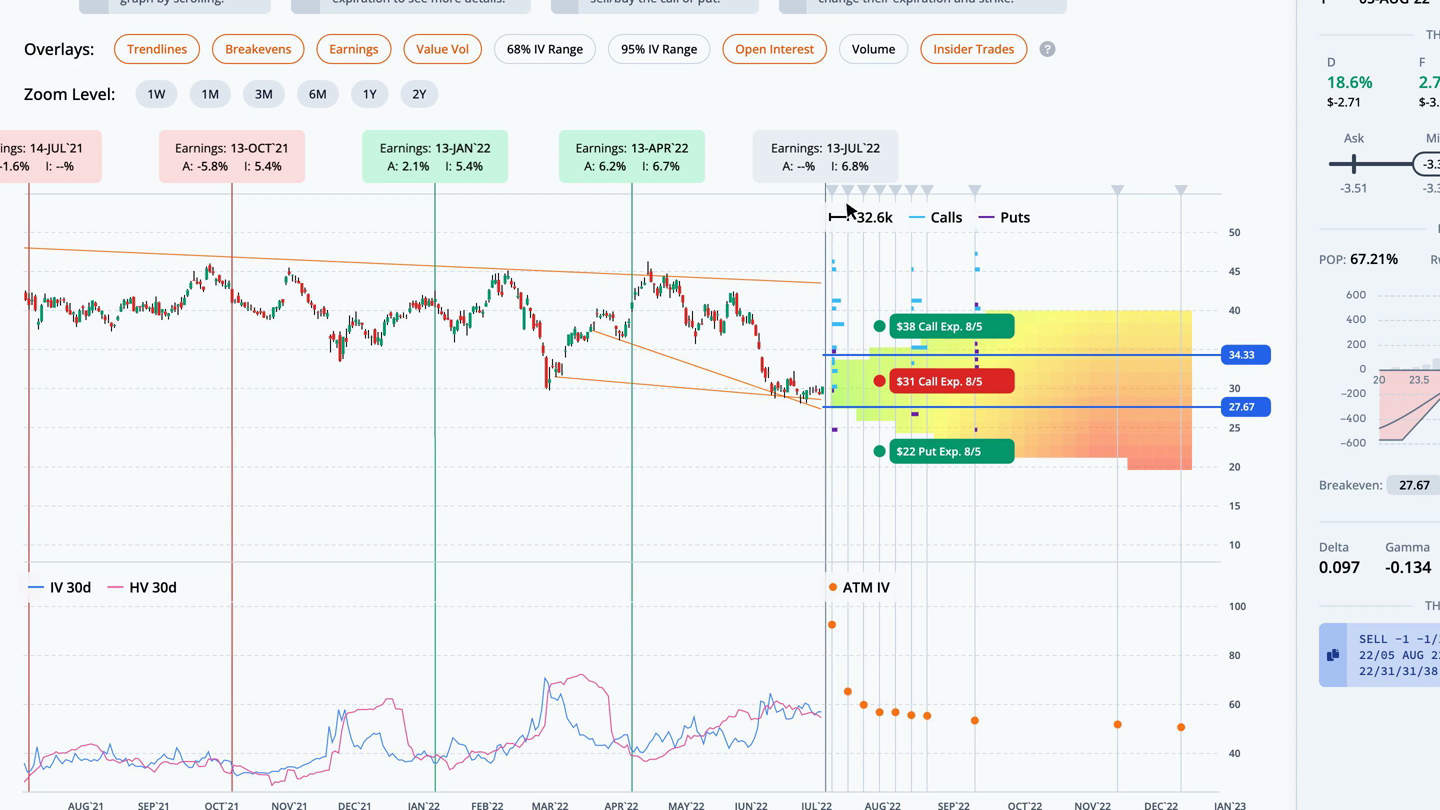Click the HV 30d legend entry

click(141, 587)
